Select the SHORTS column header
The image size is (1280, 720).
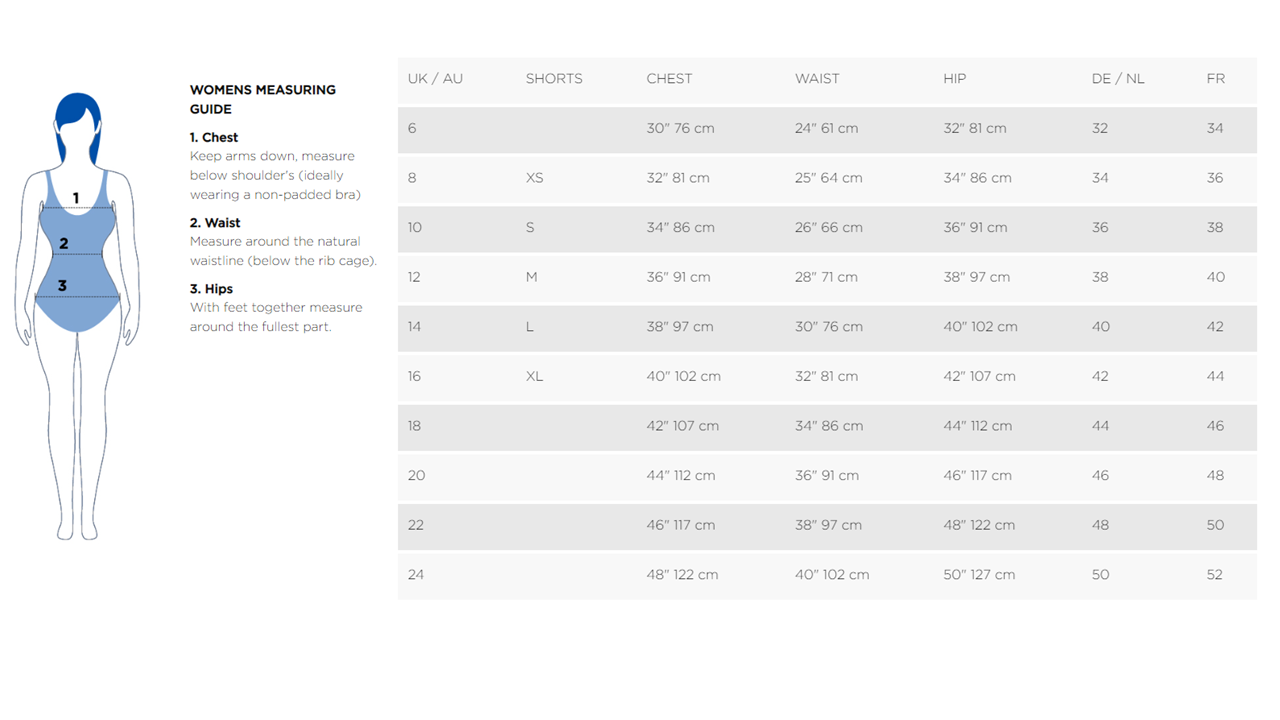[554, 79]
